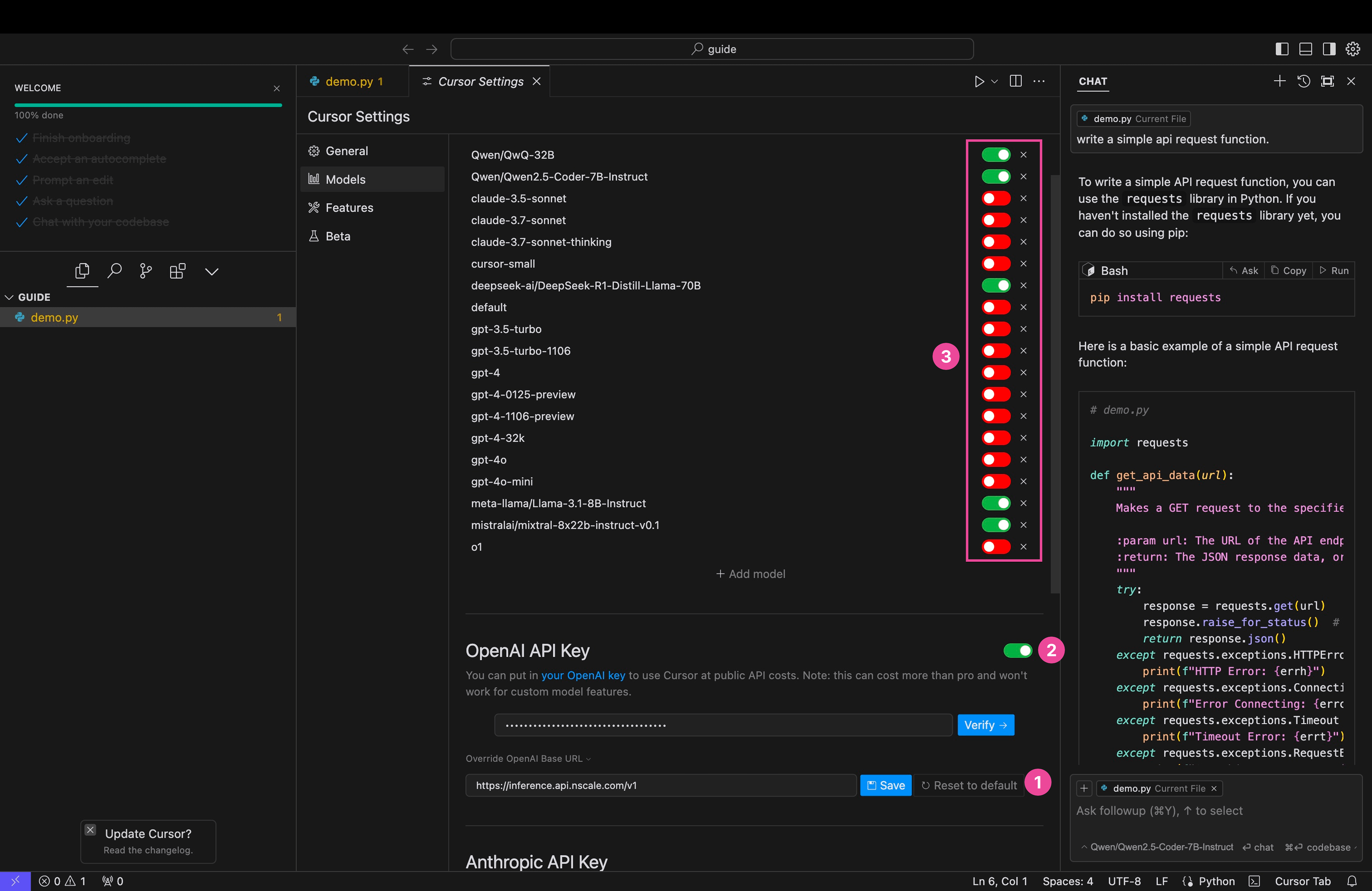Open the Search view icon

(x=115, y=270)
